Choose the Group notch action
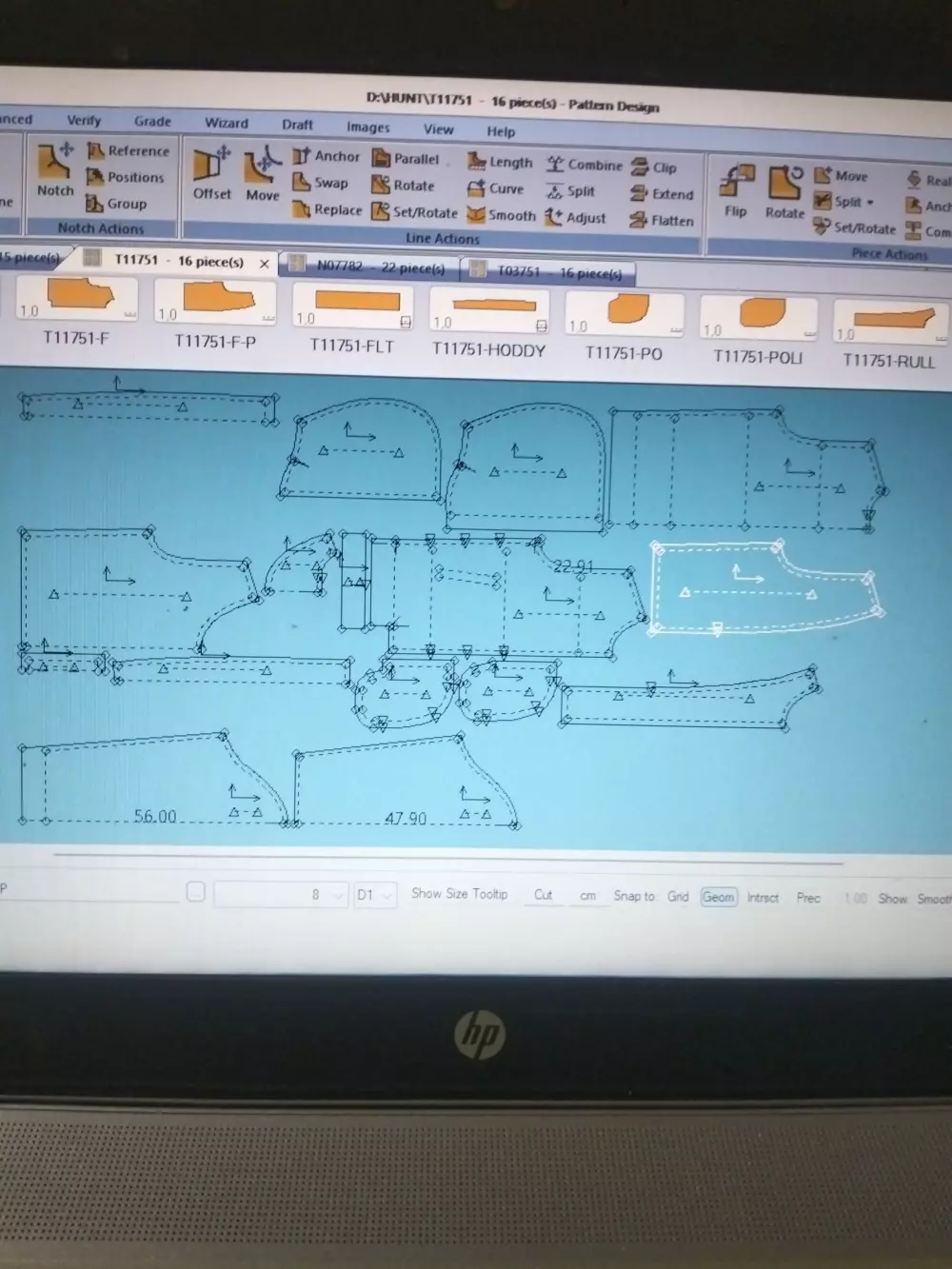952x1269 pixels. tap(116, 203)
